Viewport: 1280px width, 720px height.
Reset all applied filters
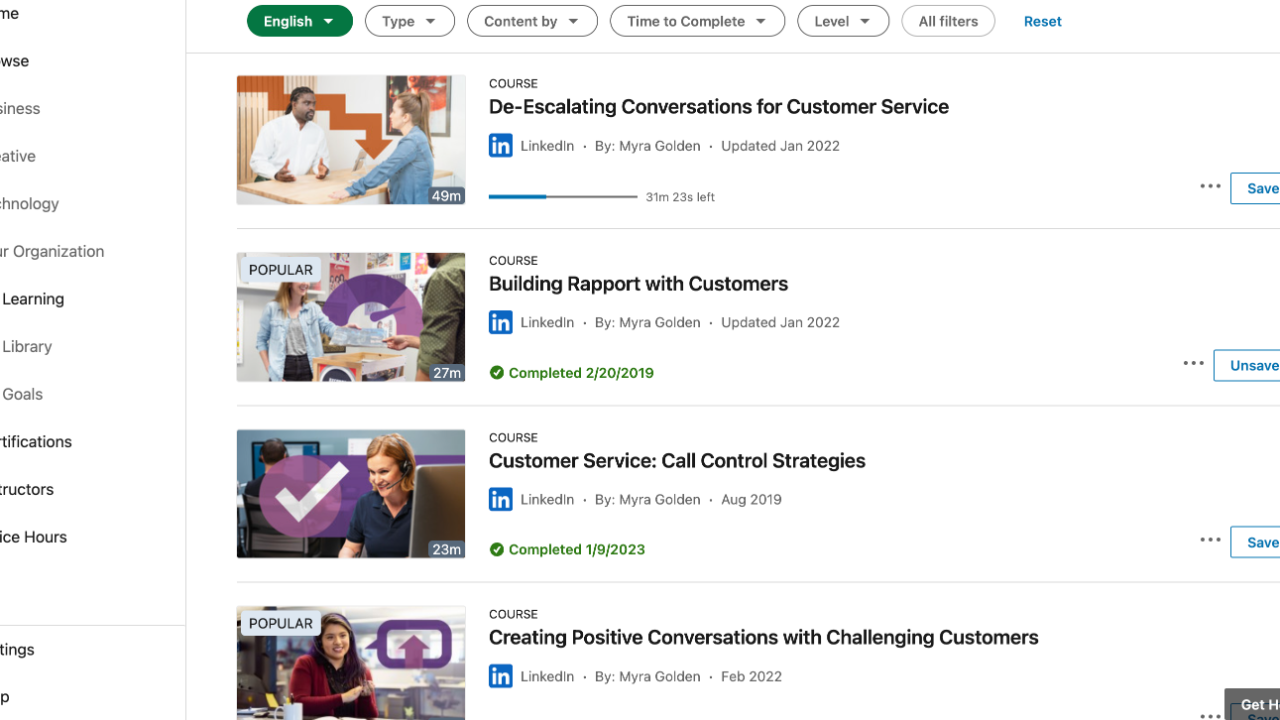coord(1042,21)
